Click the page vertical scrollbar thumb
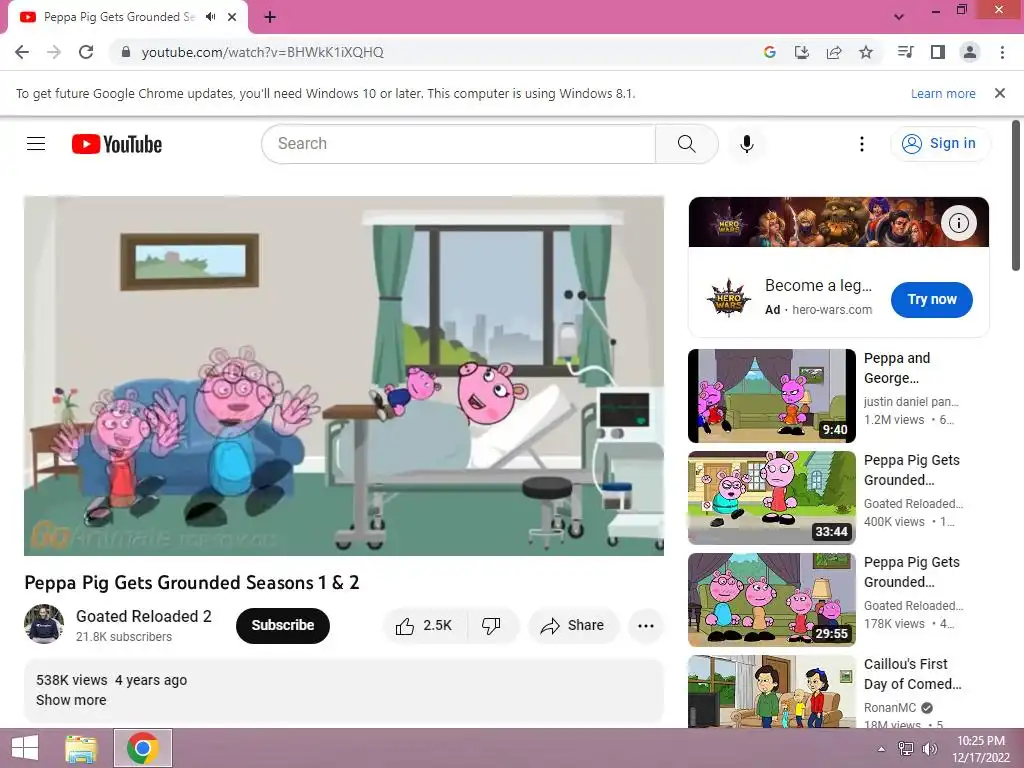This screenshot has height=768, width=1024. [1016, 195]
